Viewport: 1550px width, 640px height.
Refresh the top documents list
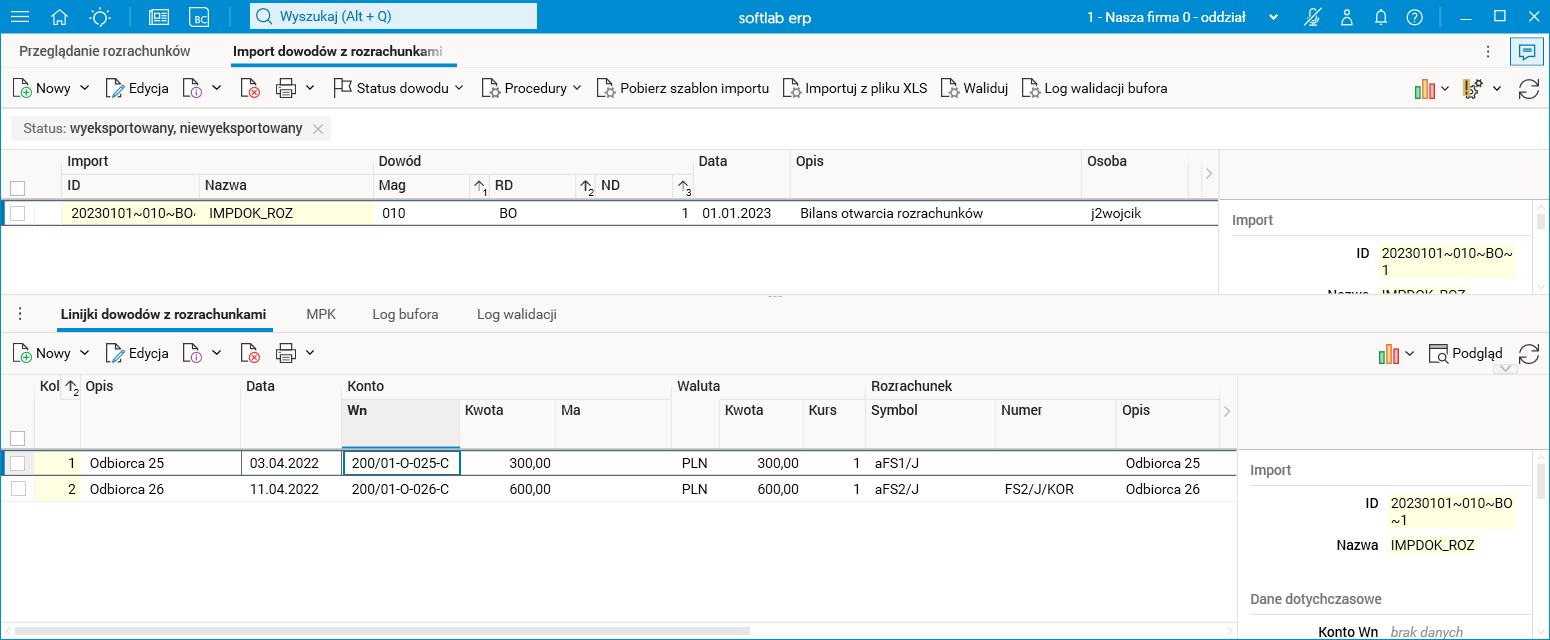[x=1528, y=88]
